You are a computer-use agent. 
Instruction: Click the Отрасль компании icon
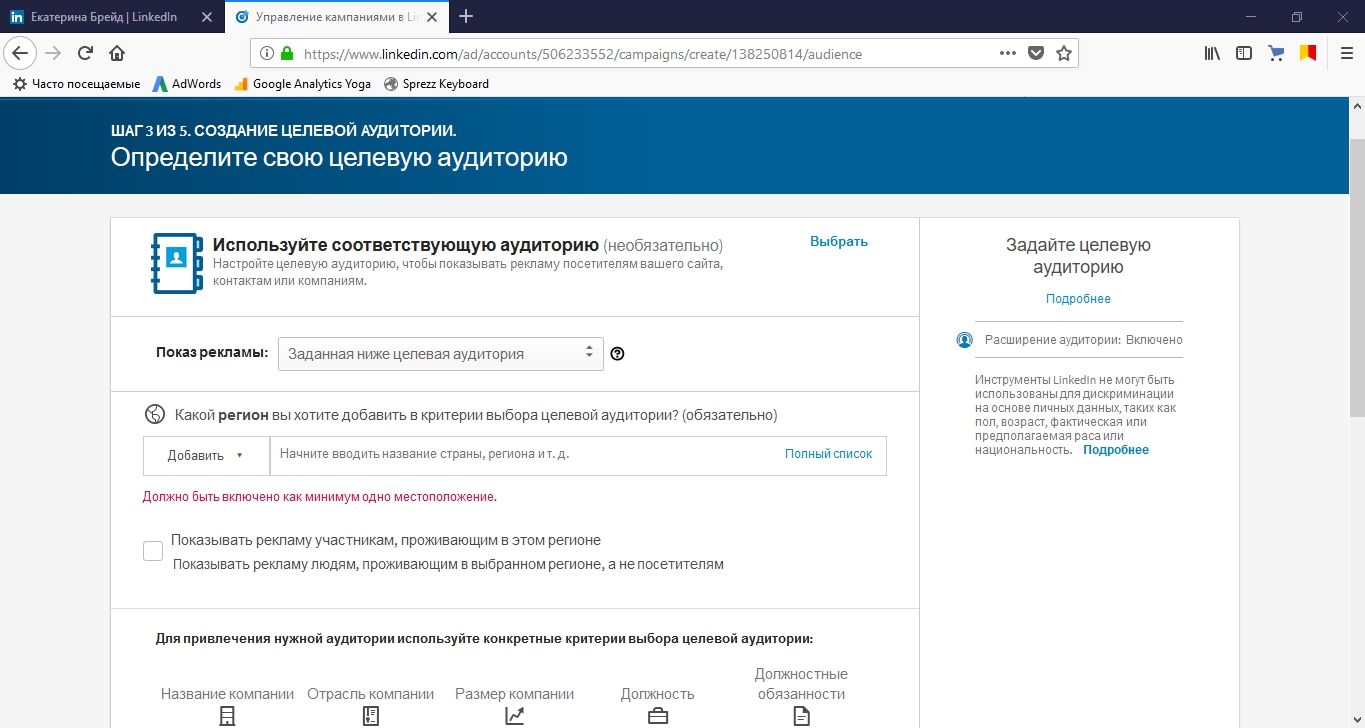pos(371,715)
